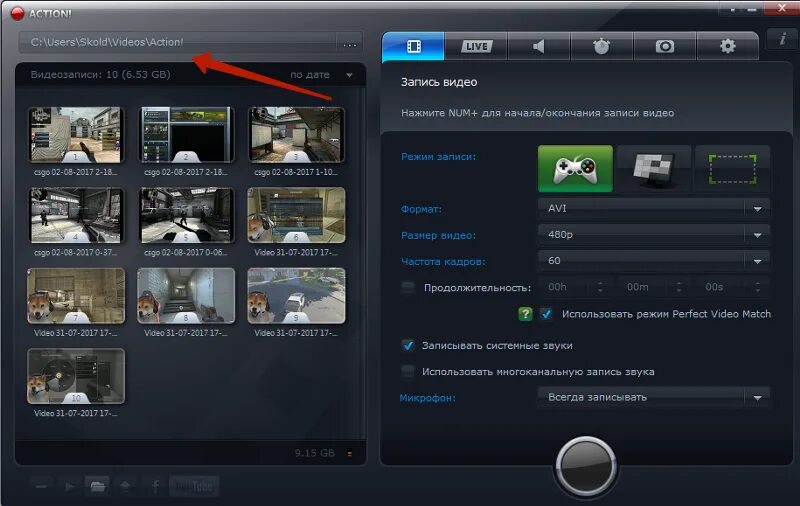Expand the Микрофон 'Всегда записывать' dropdown

coord(654,397)
